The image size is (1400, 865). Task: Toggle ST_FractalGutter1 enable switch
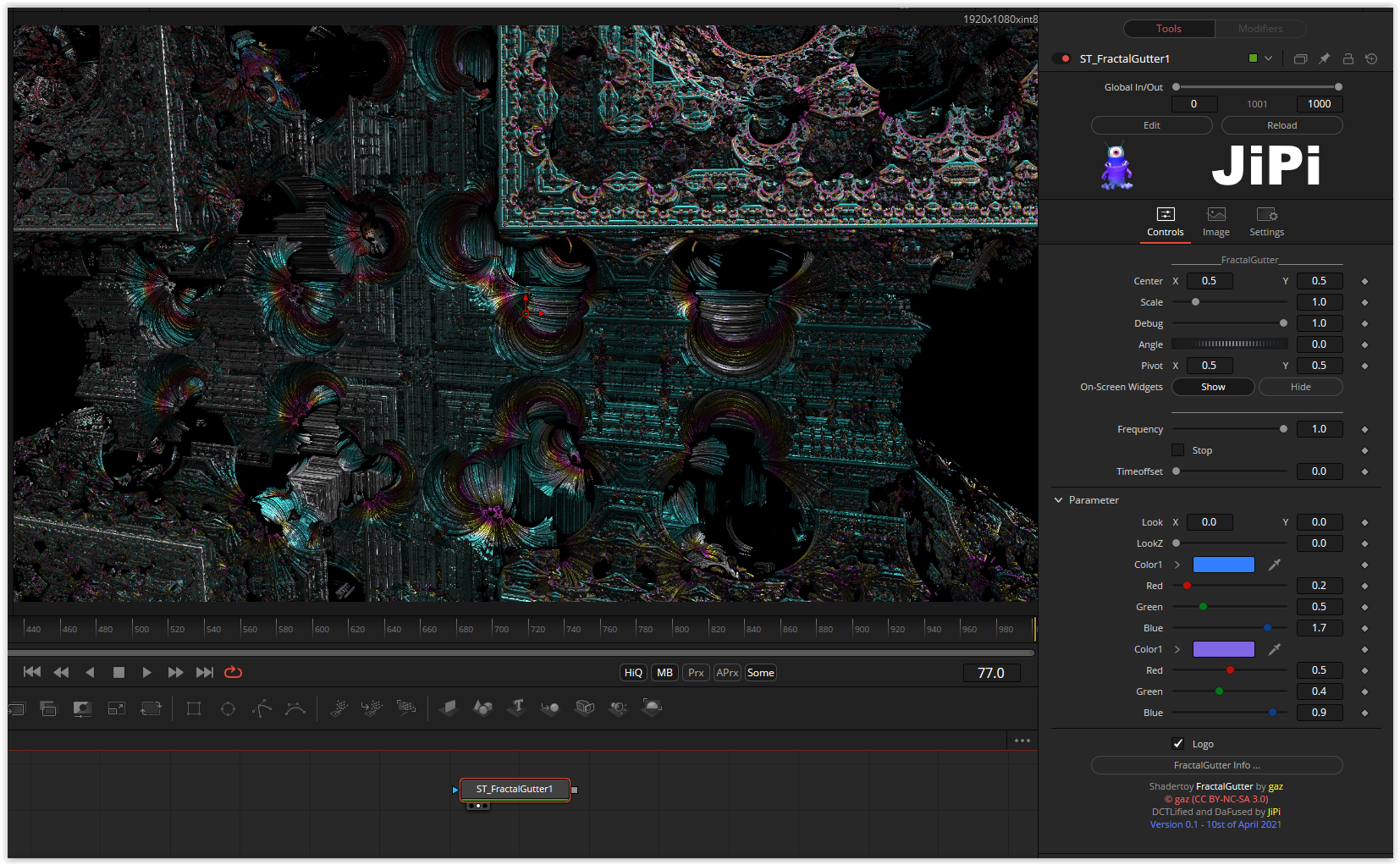(1061, 58)
